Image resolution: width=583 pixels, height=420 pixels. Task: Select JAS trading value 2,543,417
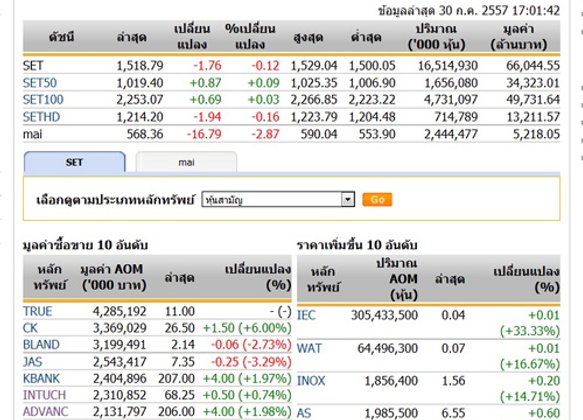click(x=119, y=361)
